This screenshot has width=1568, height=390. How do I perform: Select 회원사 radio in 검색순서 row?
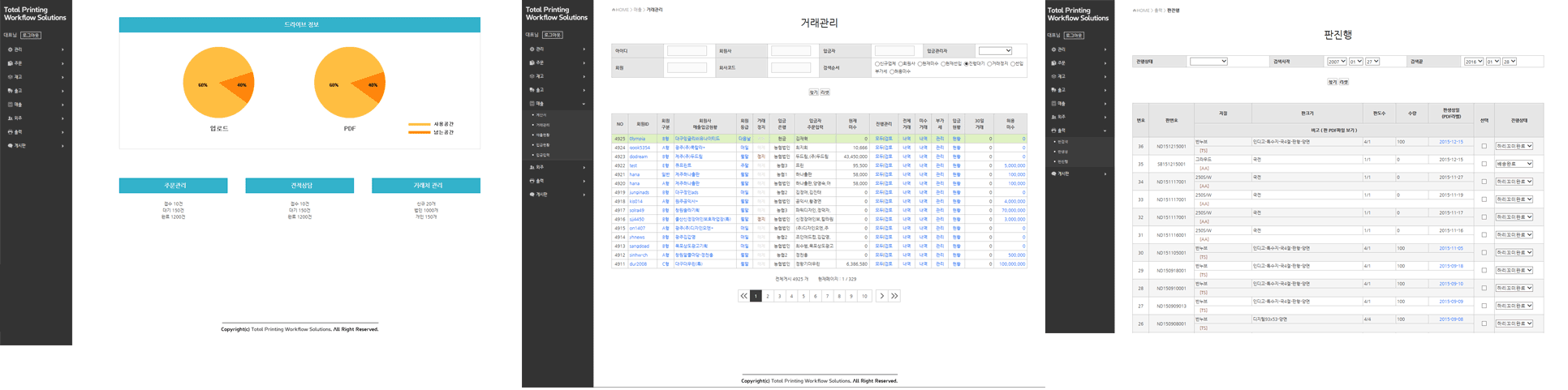[900, 64]
